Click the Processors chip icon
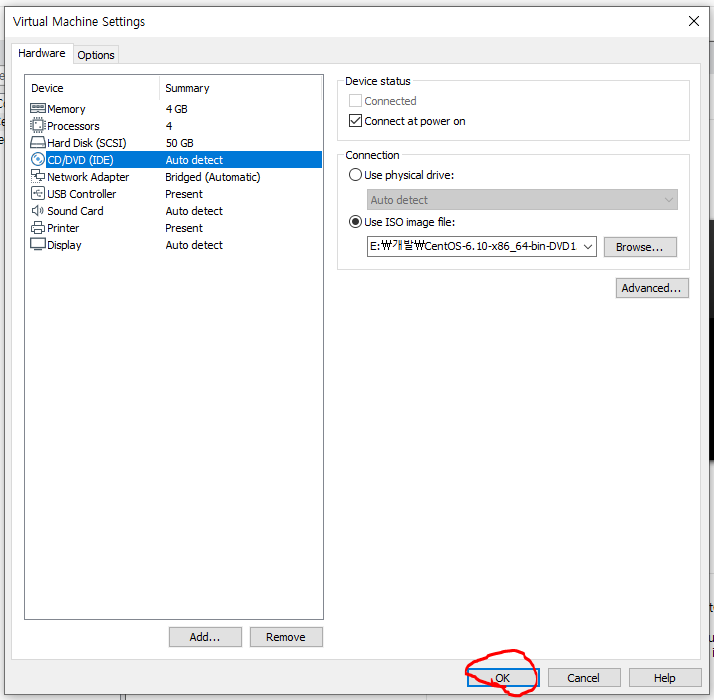The width and height of the screenshot is (714, 700). pos(38,125)
